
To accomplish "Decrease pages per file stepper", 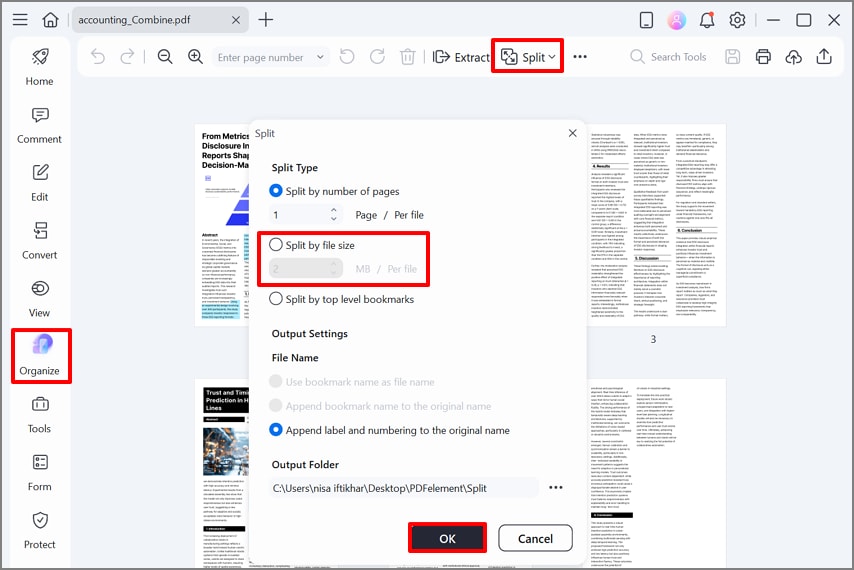I will point(334,219).
